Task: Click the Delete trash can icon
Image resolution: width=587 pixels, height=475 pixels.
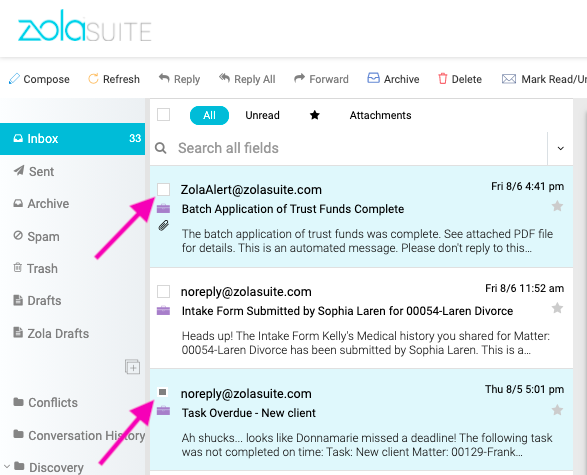Action: [x=442, y=79]
